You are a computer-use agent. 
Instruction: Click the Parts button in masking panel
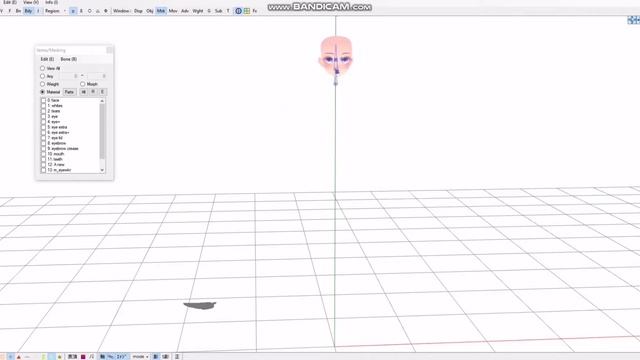[x=69, y=92]
